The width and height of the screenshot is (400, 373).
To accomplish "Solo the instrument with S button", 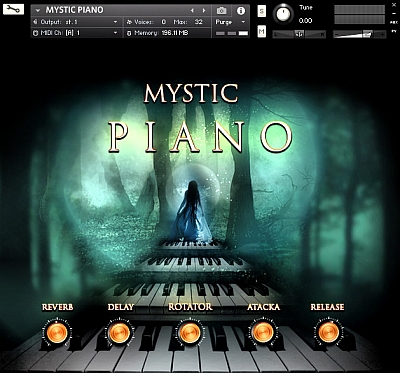I will [x=262, y=11].
